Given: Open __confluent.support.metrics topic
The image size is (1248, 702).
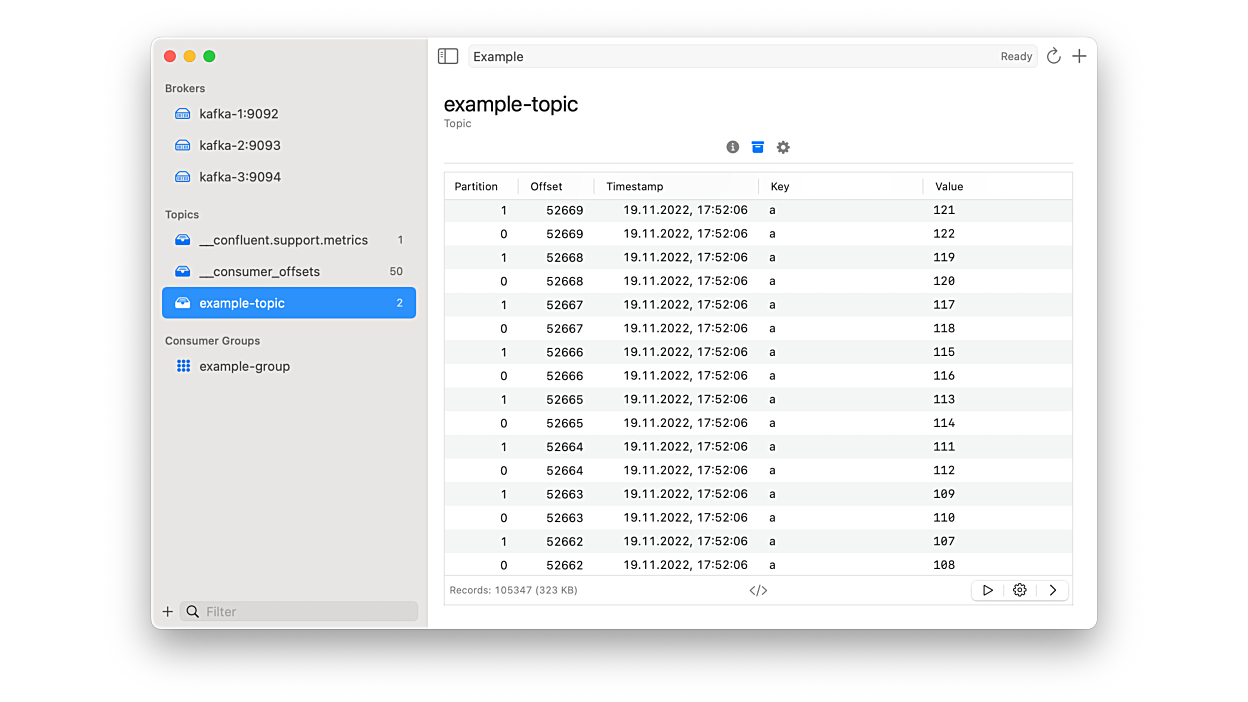Looking at the screenshot, I should (x=289, y=240).
